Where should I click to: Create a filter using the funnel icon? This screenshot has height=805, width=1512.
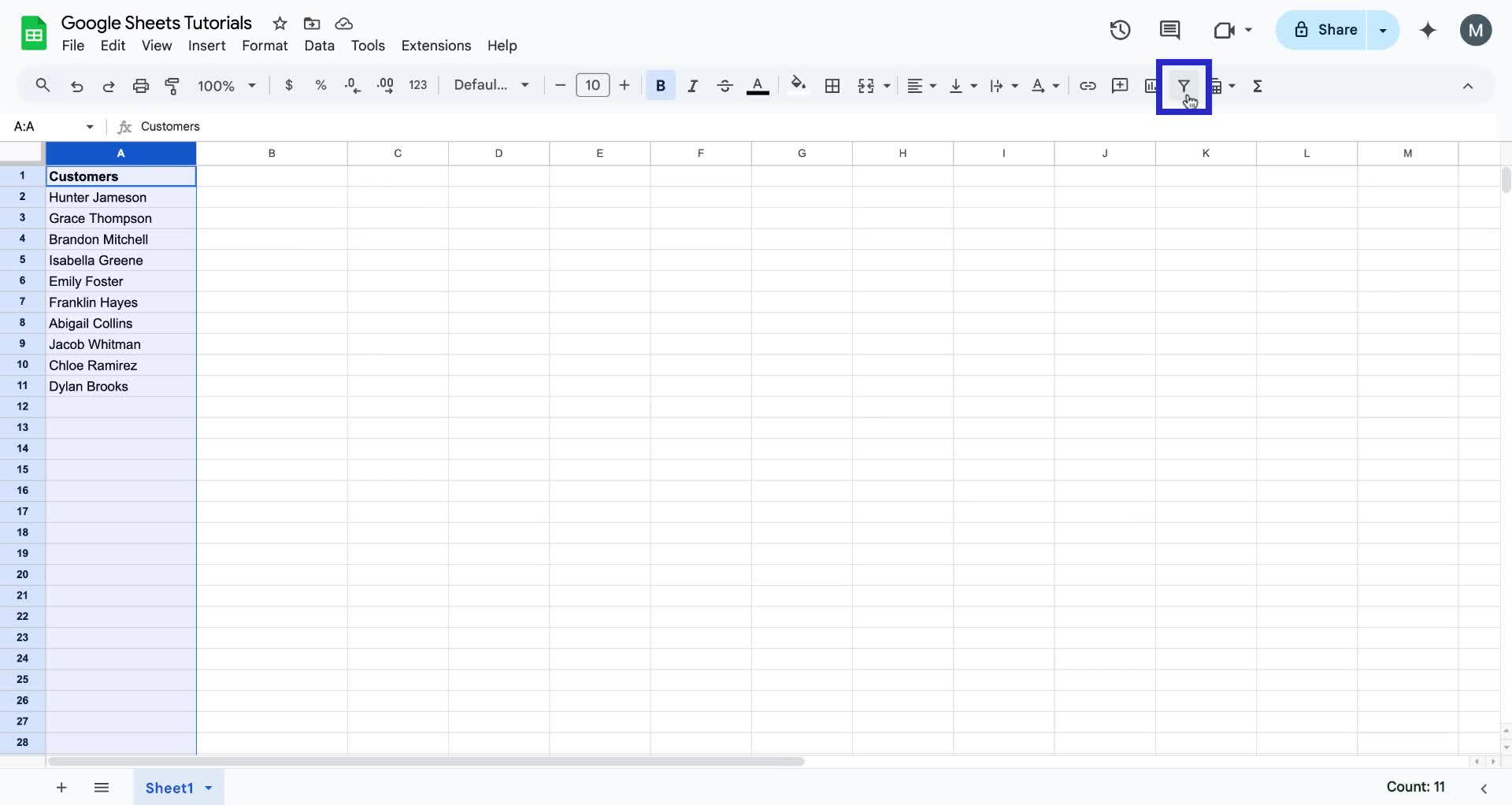tap(1184, 86)
